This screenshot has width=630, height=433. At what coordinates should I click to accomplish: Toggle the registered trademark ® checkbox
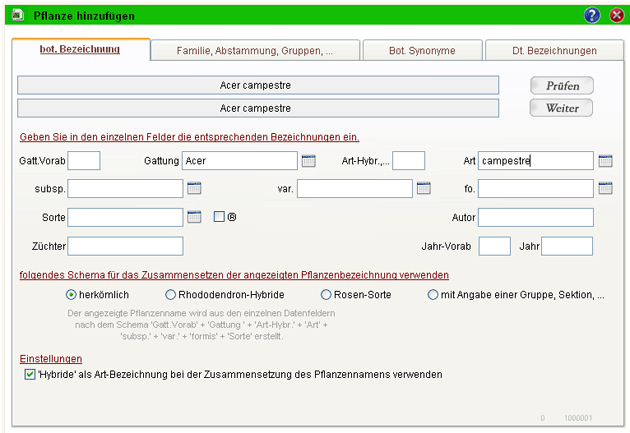(x=219, y=217)
